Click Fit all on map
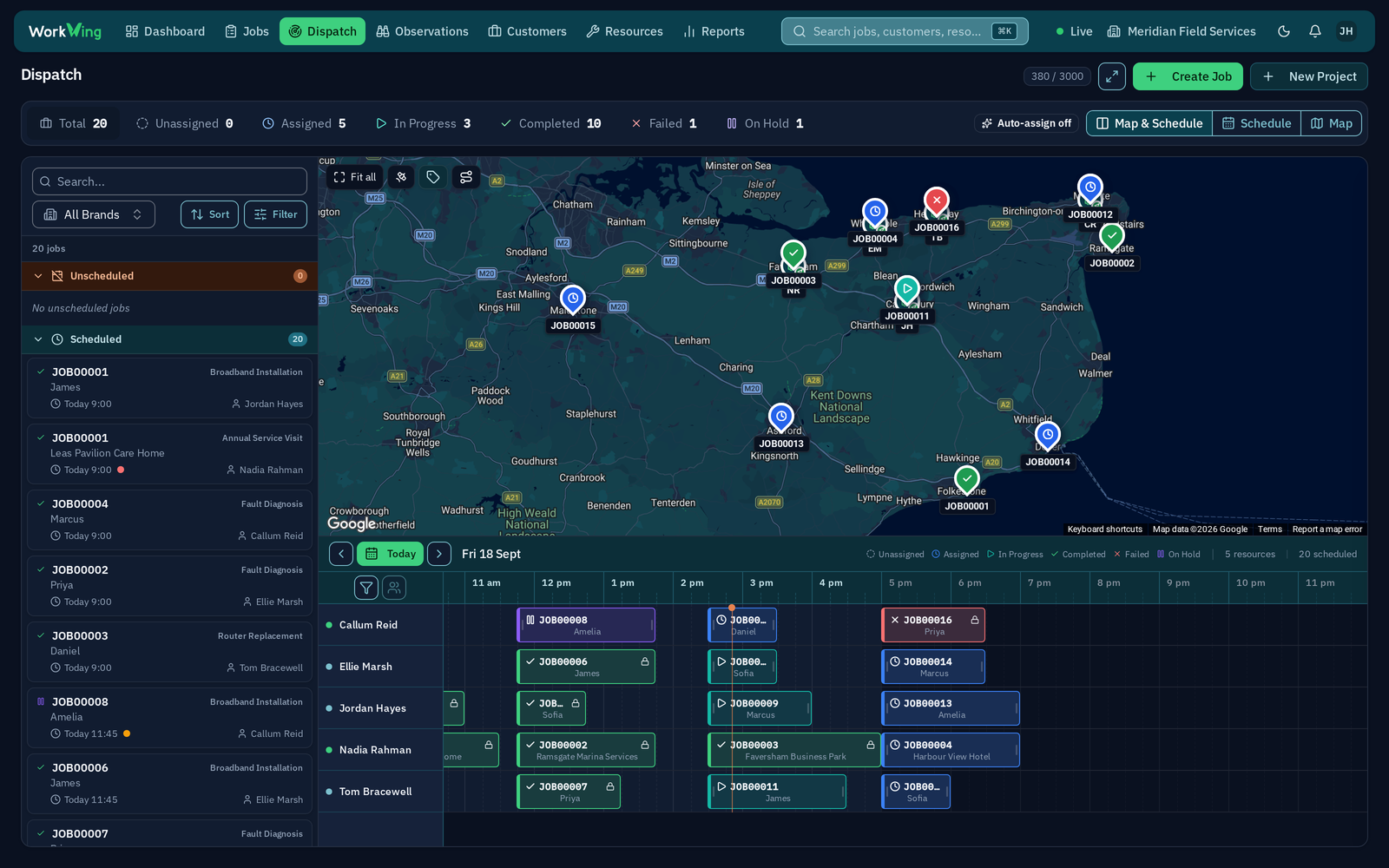1389x868 pixels. coord(356,177)
